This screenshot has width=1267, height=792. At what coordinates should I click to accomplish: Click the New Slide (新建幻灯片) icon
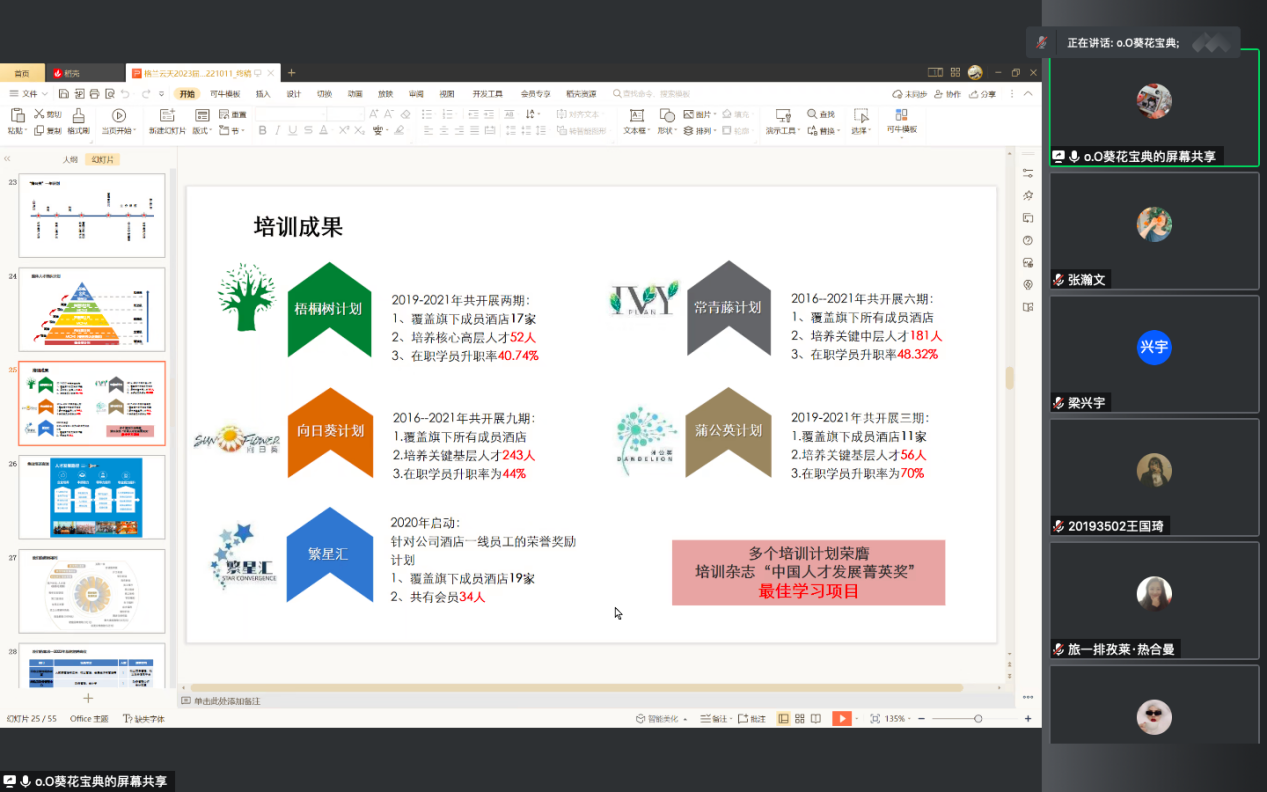click(166, 116)
